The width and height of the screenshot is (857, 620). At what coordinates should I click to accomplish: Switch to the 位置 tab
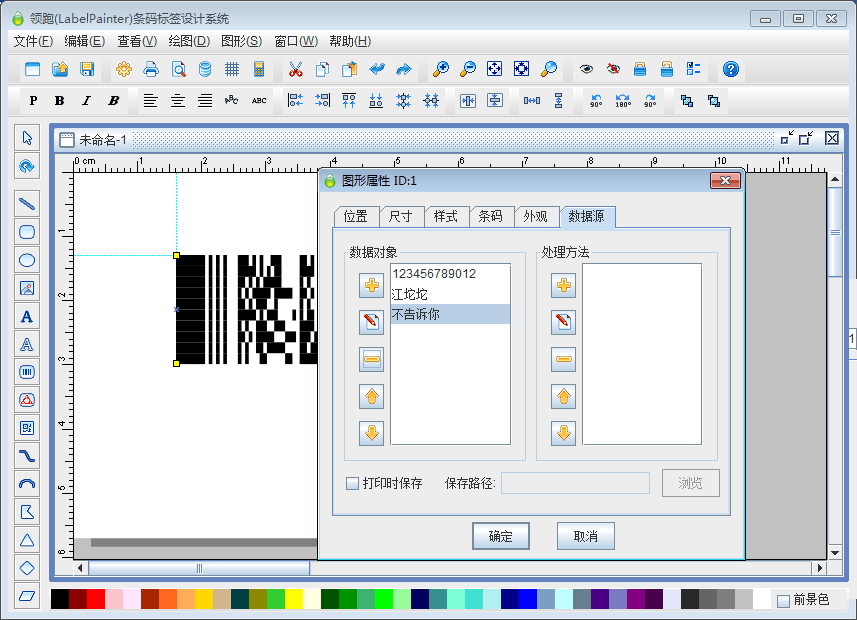pyautogui.click(x=356, y=217)
